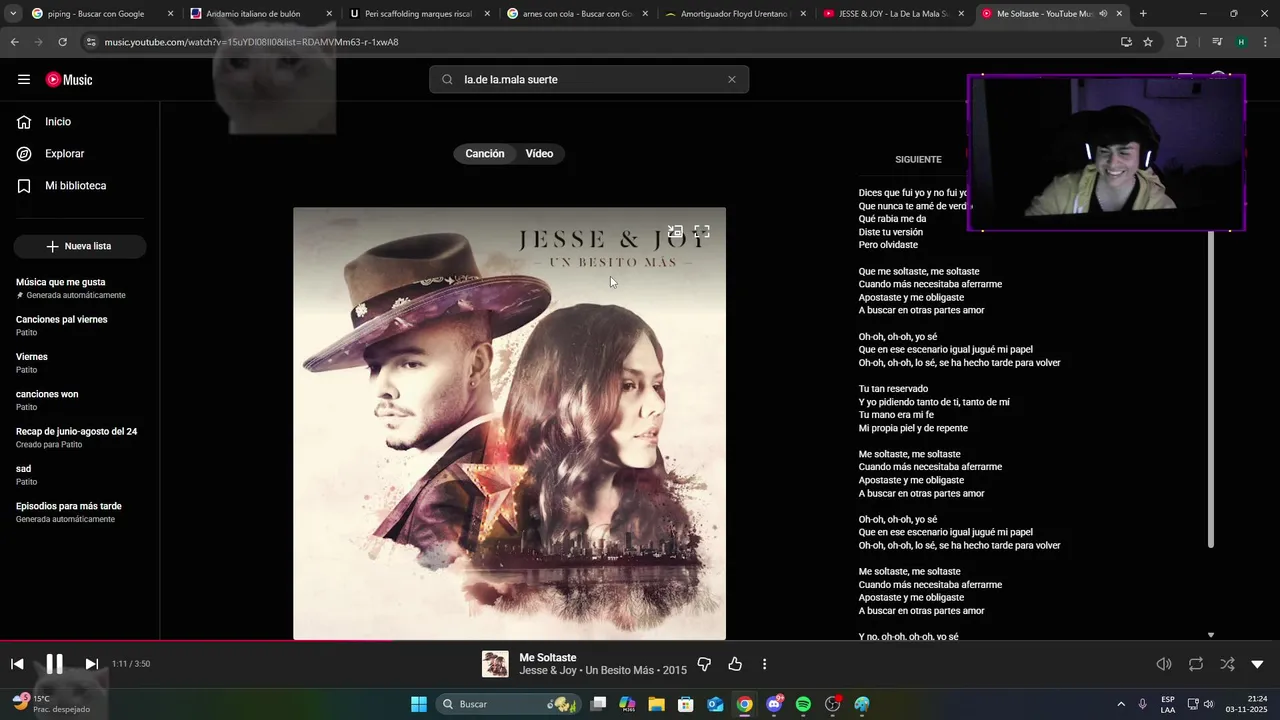The width and height of the screenshot is (1280, 720).
Task: Mute audio on the Me Soltaste tab
Action: (x=1103, y=14)
